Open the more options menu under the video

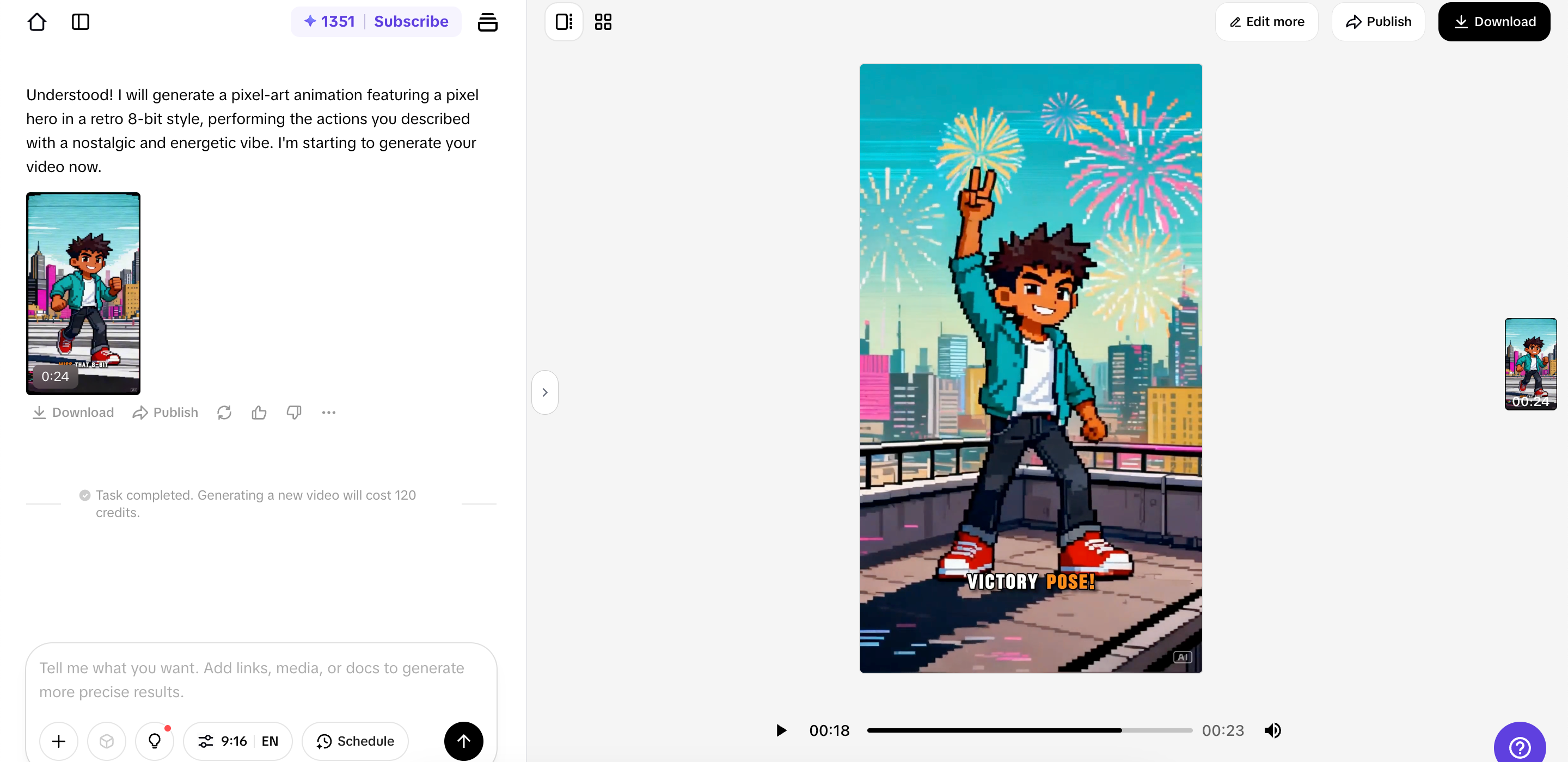click(328, 412)
